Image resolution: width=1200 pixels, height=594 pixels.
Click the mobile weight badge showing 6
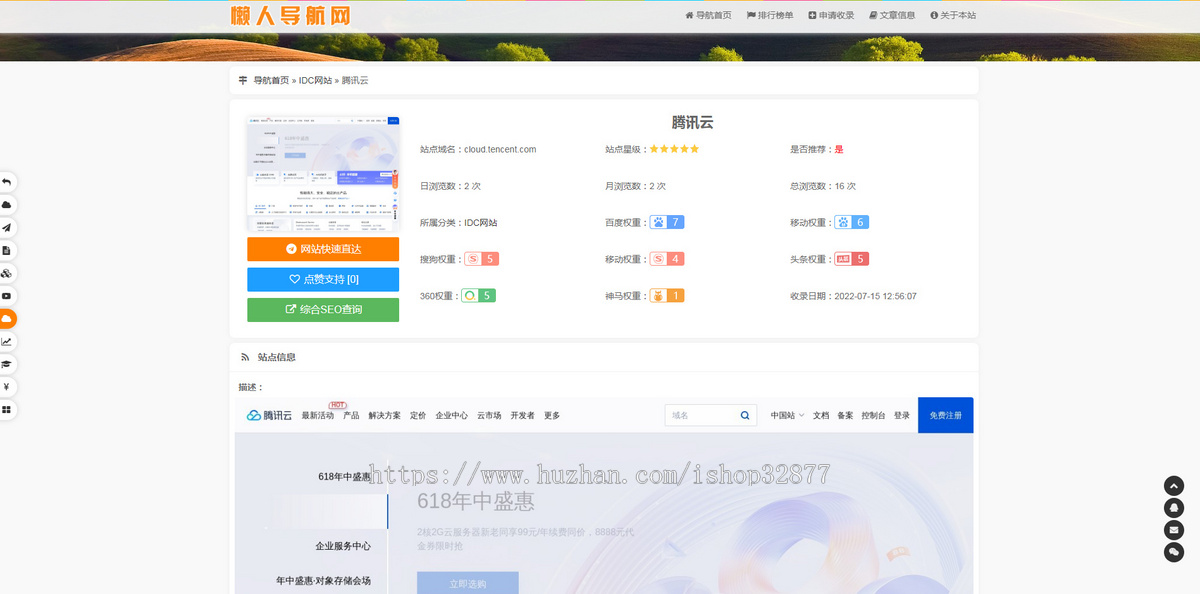pyautogui.click(x=852, y=222)
